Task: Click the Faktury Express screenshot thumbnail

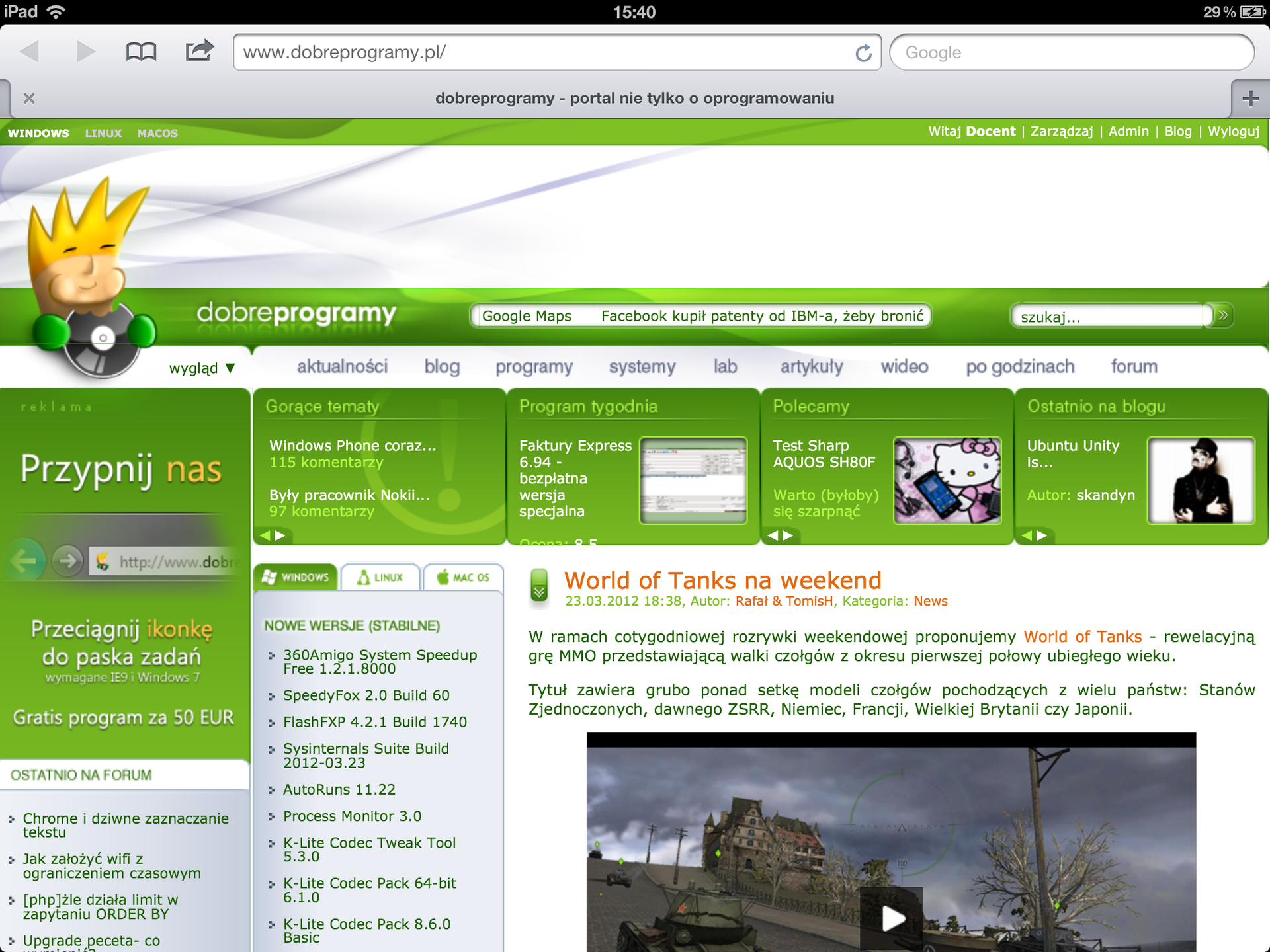Action: click(x=693, y=481)
